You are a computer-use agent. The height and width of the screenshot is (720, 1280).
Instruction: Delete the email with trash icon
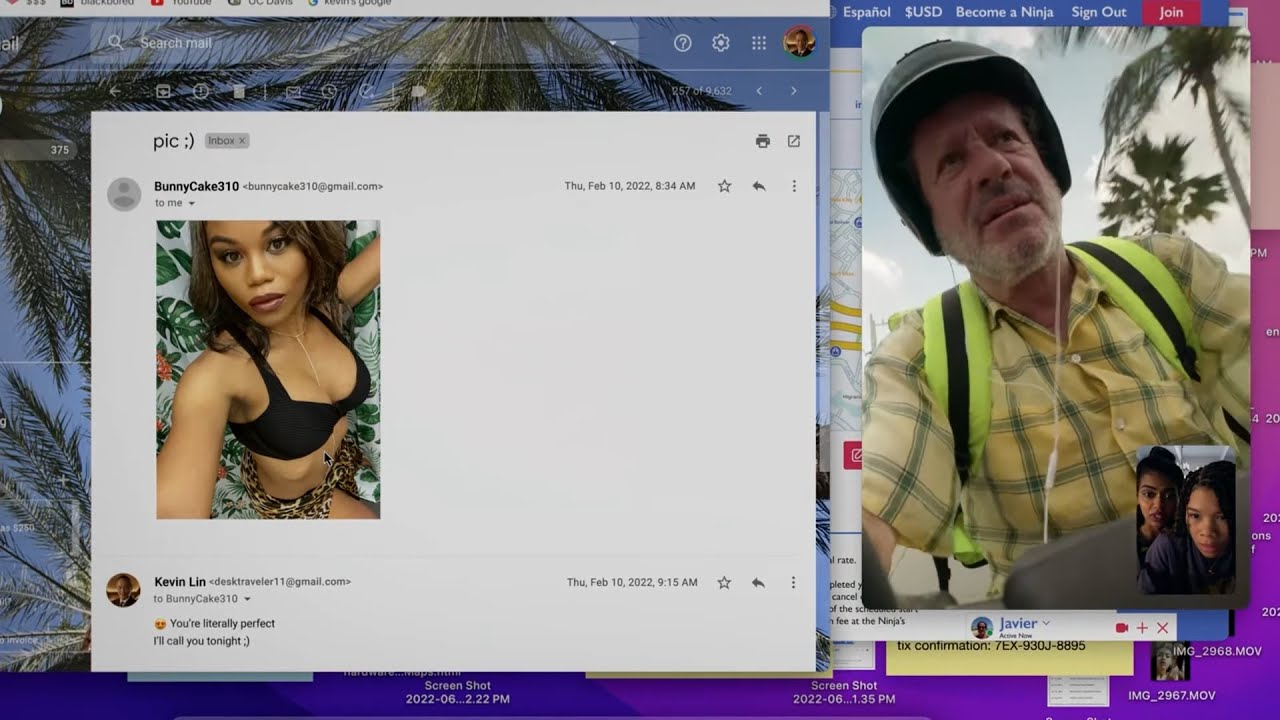(x=239, y=91)
